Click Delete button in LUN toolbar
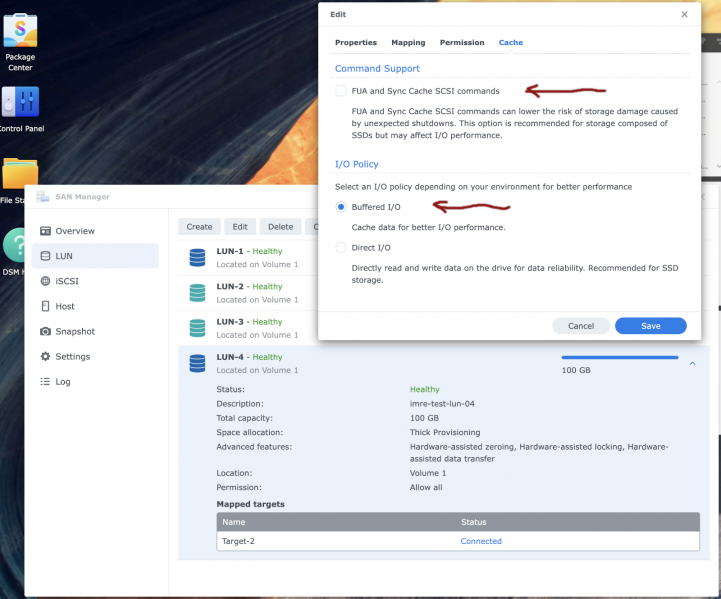 click(x=280, y=227)
